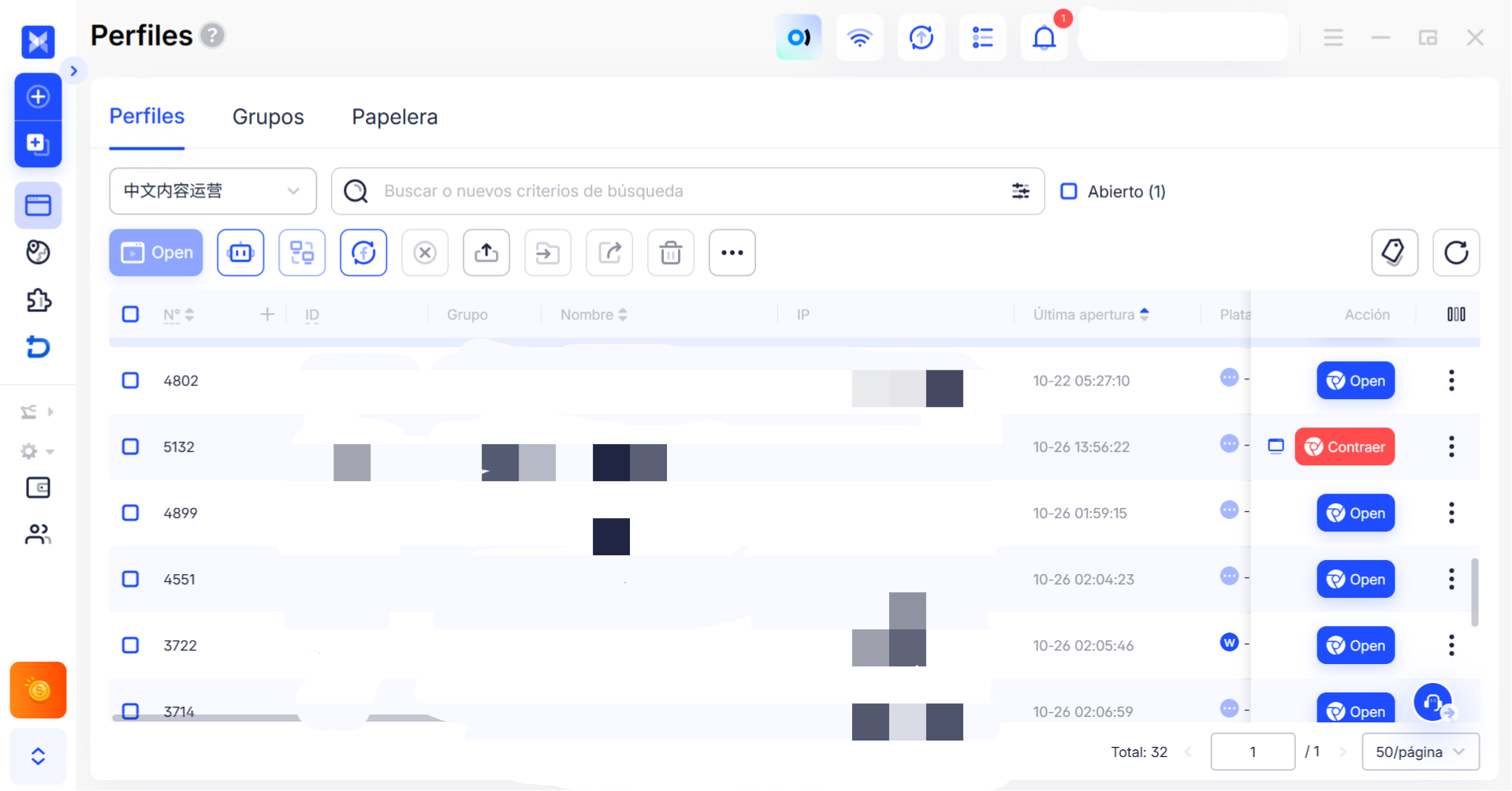1512x791 pixels.
Task: Click the share profile toolbar icon
Action: click(609, 252)
